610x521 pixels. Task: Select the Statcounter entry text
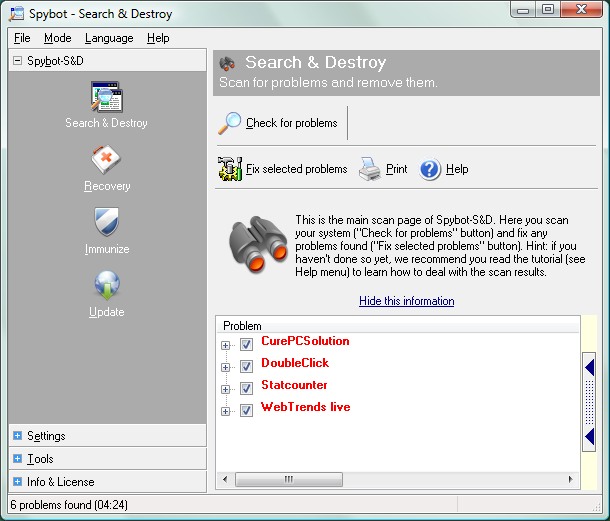coord(294,385)
